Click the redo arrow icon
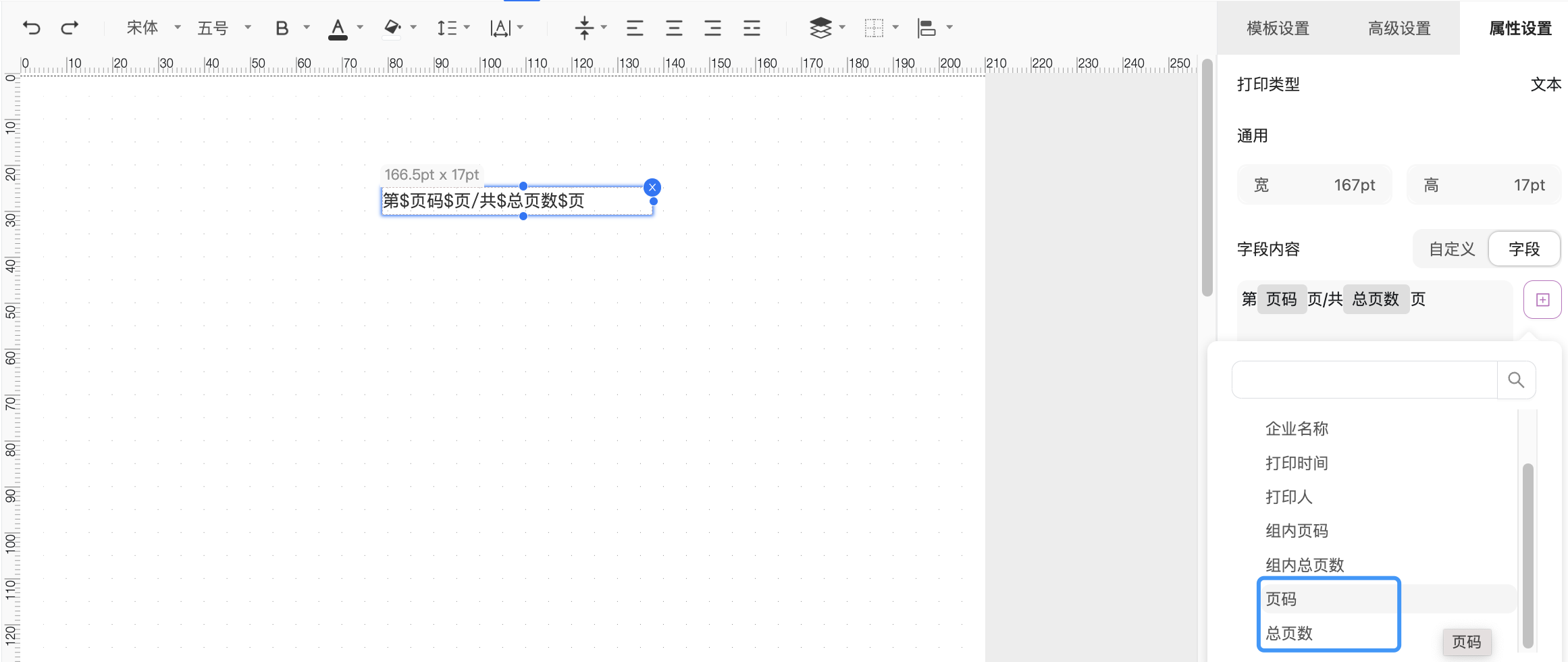Viewport: 1568px width, 662px height. coord(70,28)
